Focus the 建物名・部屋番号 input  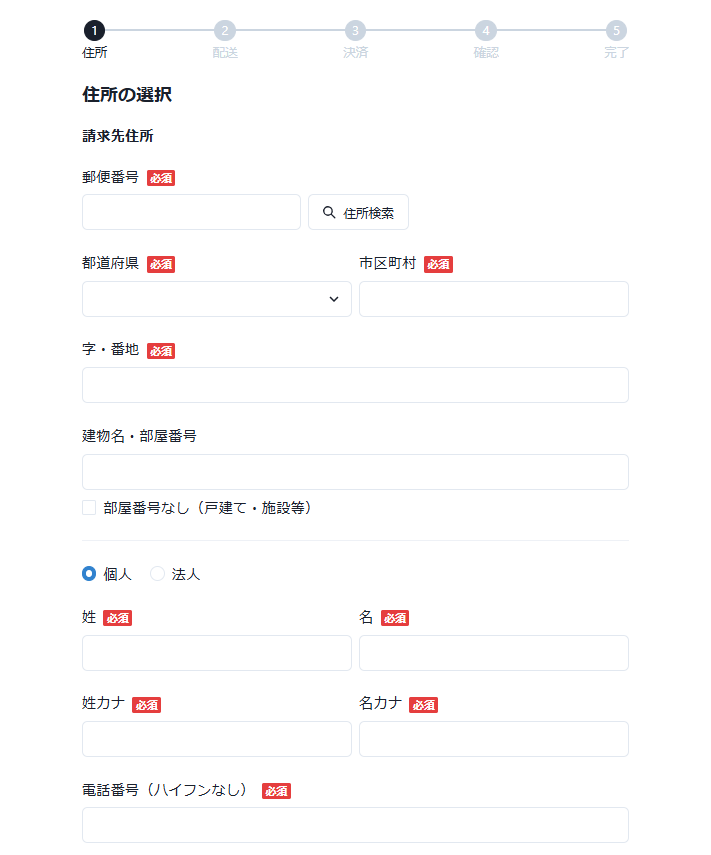(355, 472)
